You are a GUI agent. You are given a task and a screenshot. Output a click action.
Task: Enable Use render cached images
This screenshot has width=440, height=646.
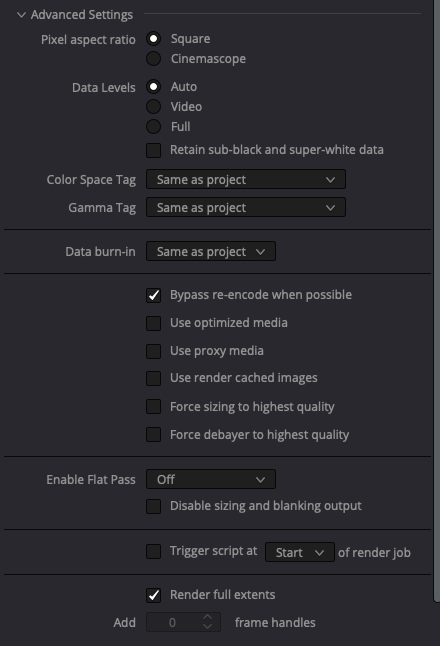pyautogui.click(x=154, y=378)
